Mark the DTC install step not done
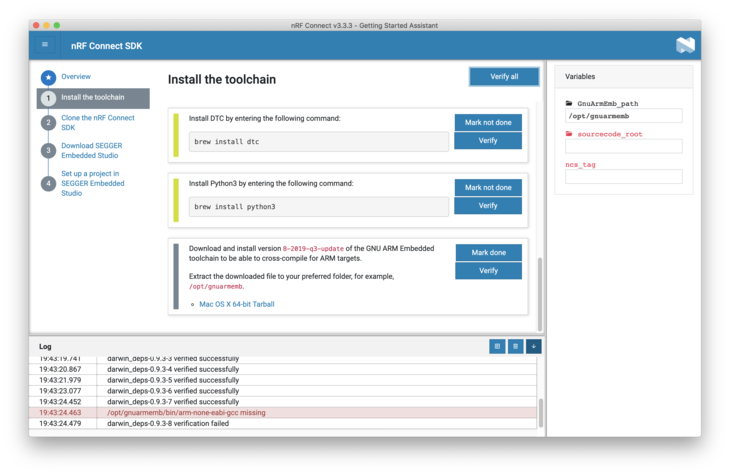 [x=488, y=122]
